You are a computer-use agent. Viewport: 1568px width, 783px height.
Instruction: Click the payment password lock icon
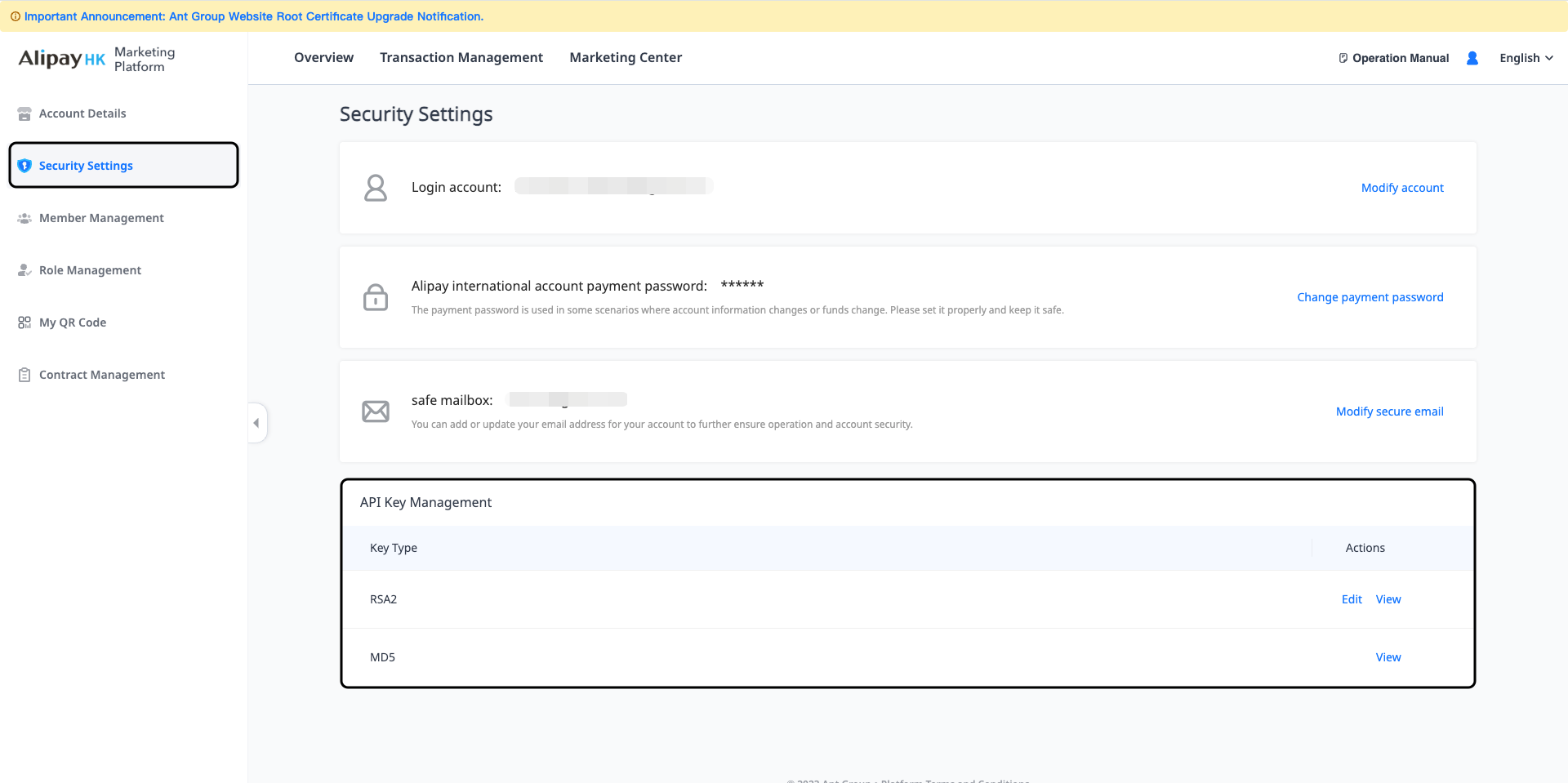pyautogui.click(x=376, y=297)
